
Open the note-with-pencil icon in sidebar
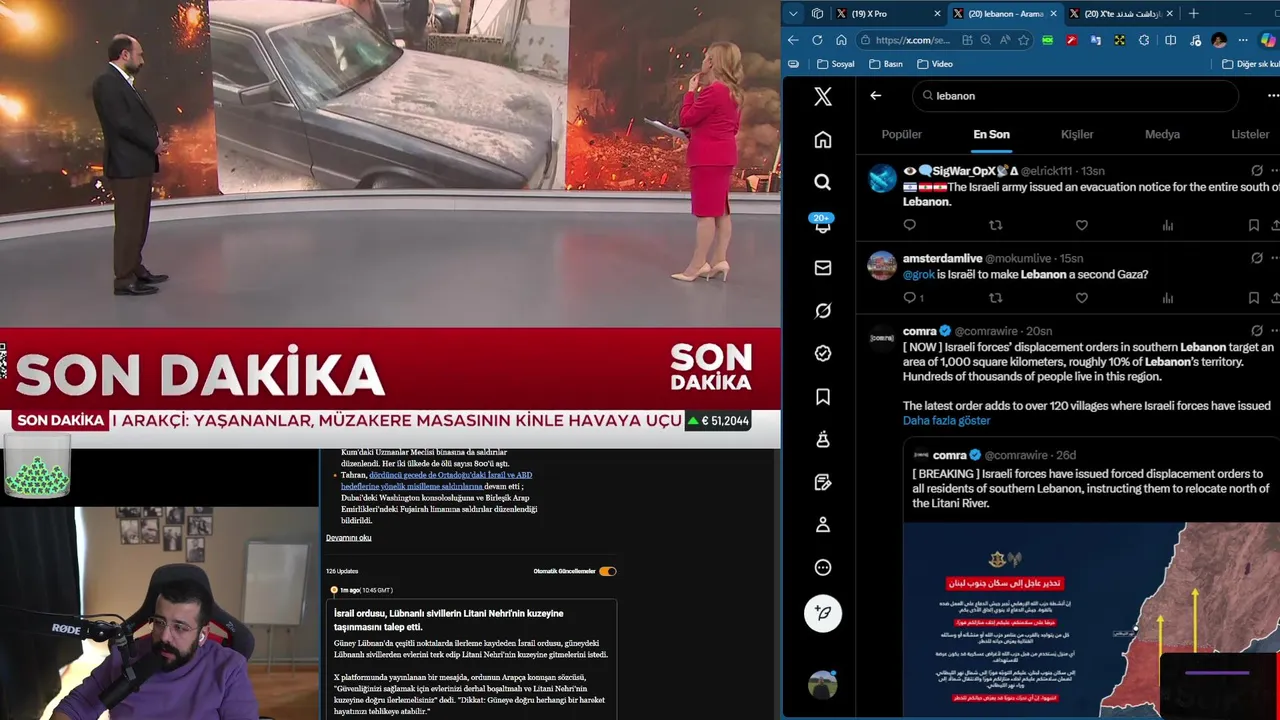tap(823, 482)
